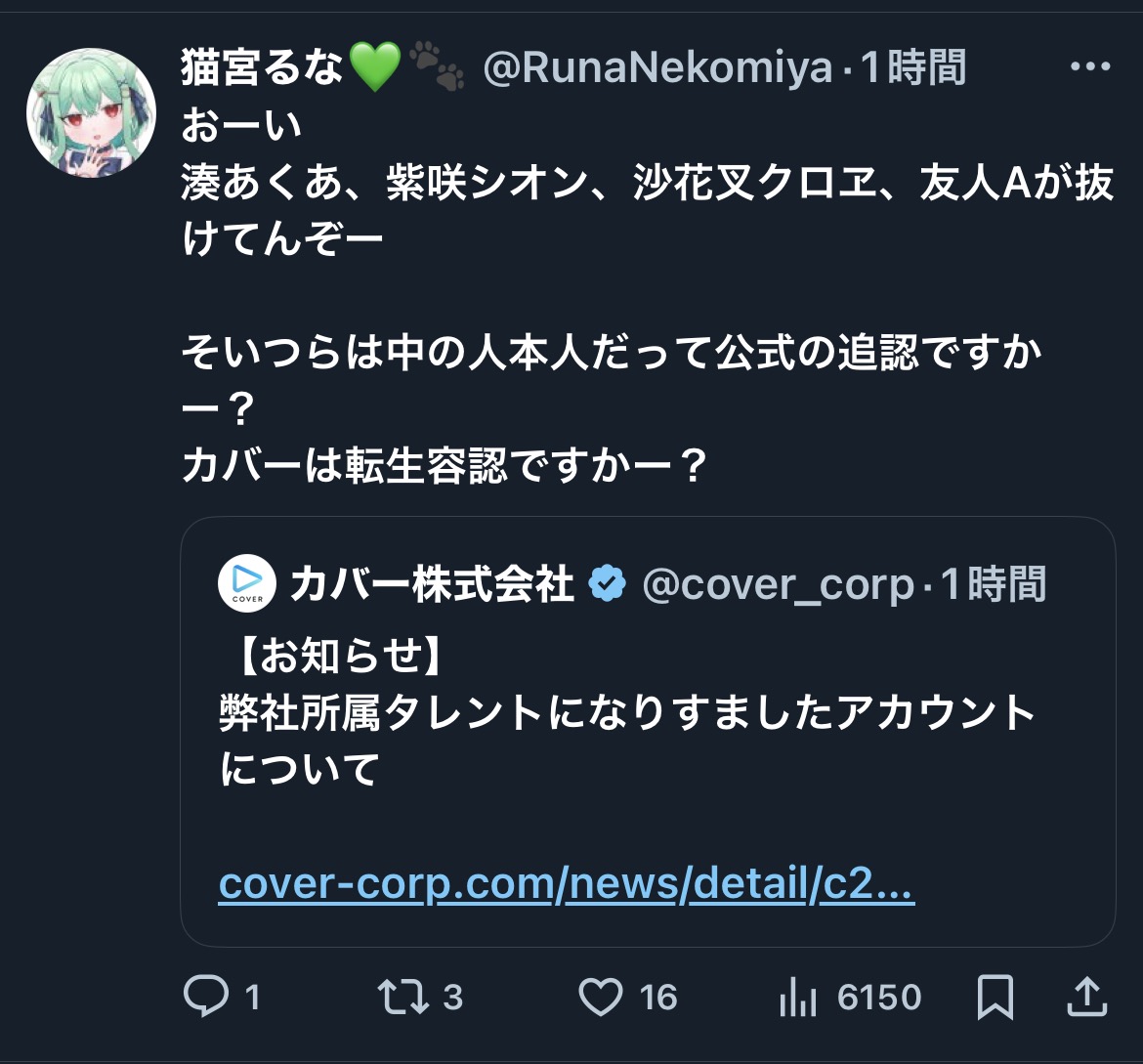Open the quoted post's 【お知らせ】 heading

click(x=332, y=657)
